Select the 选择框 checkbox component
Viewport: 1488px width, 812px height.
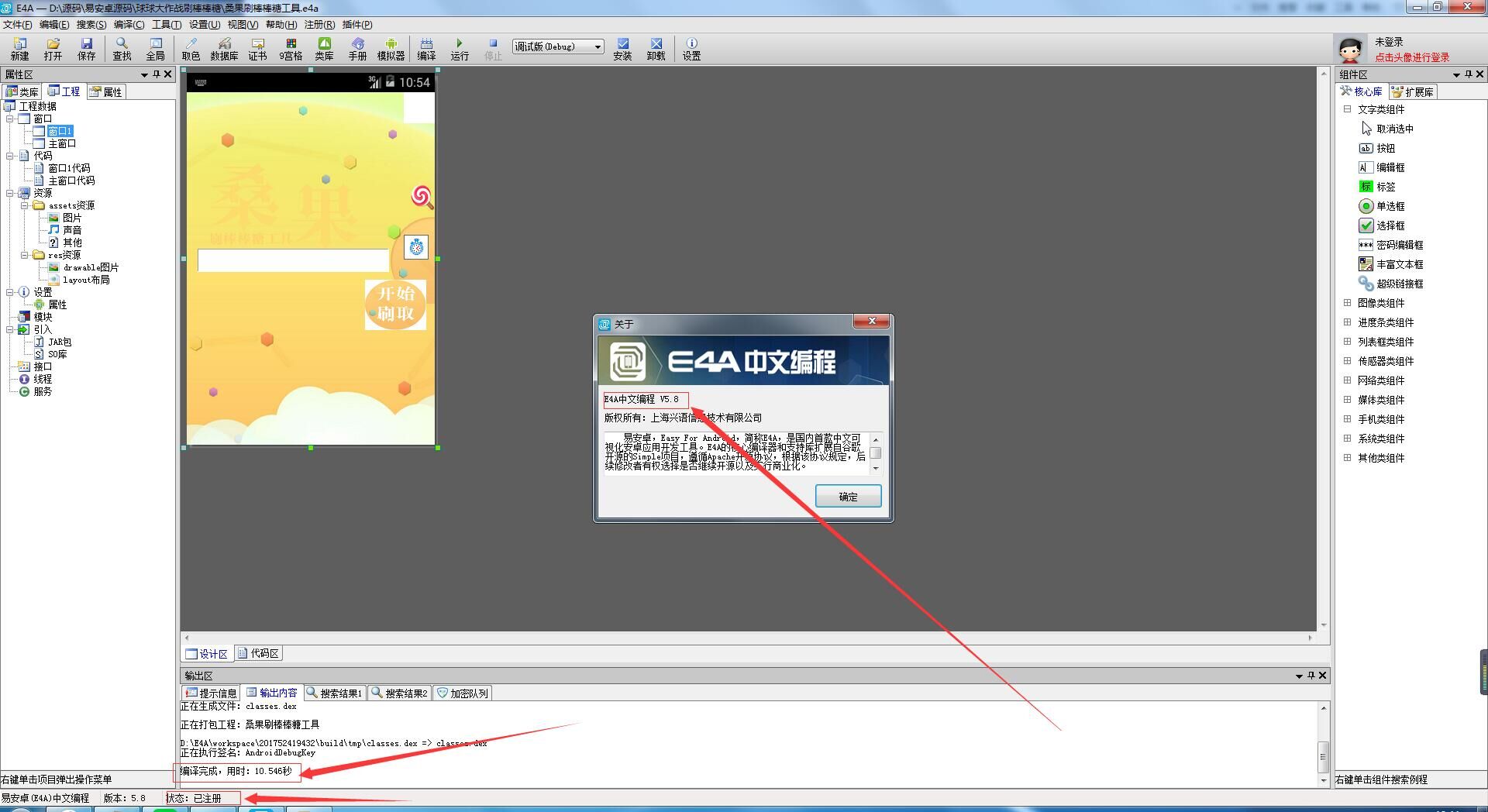[1390, 225]
